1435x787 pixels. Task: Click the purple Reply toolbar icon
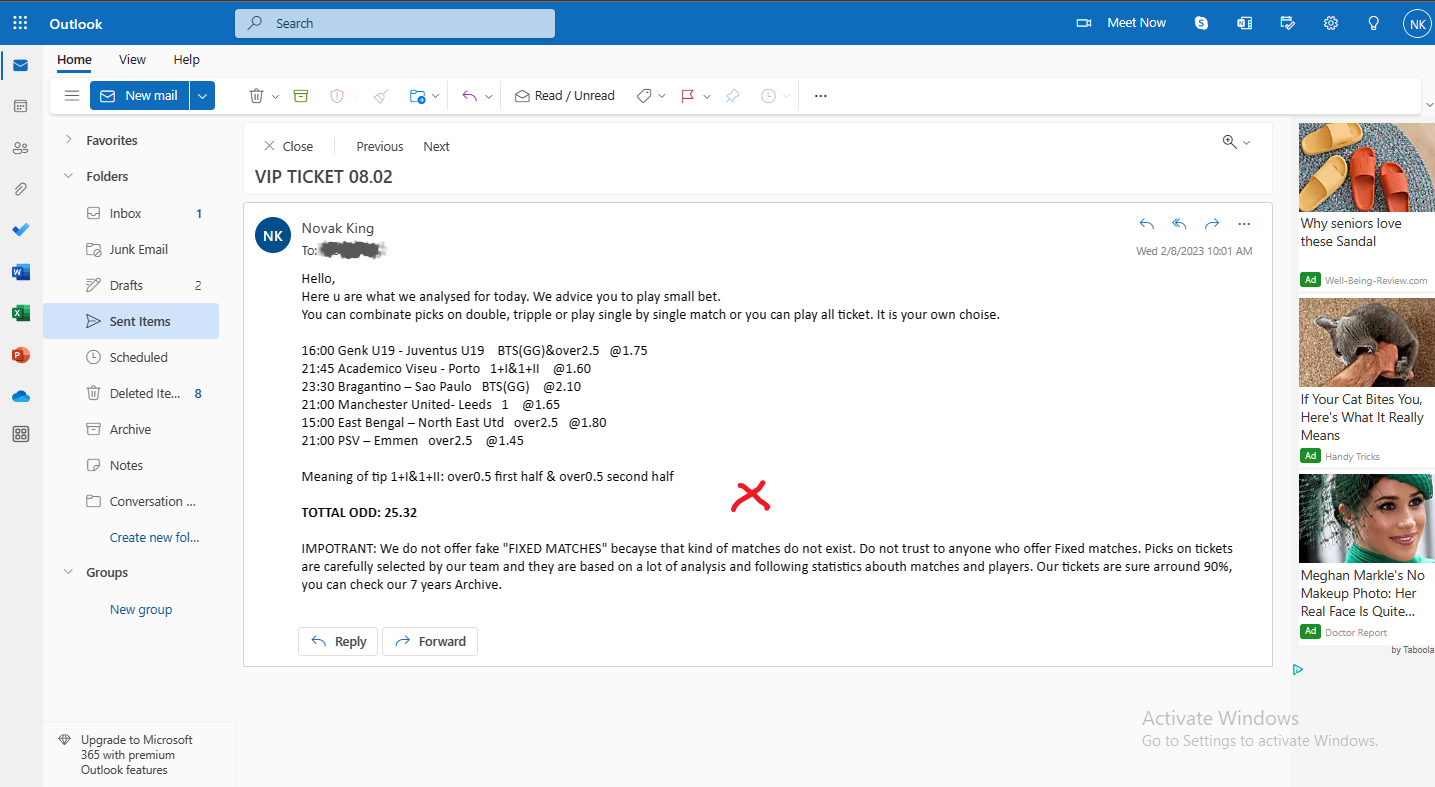point(469,96)
